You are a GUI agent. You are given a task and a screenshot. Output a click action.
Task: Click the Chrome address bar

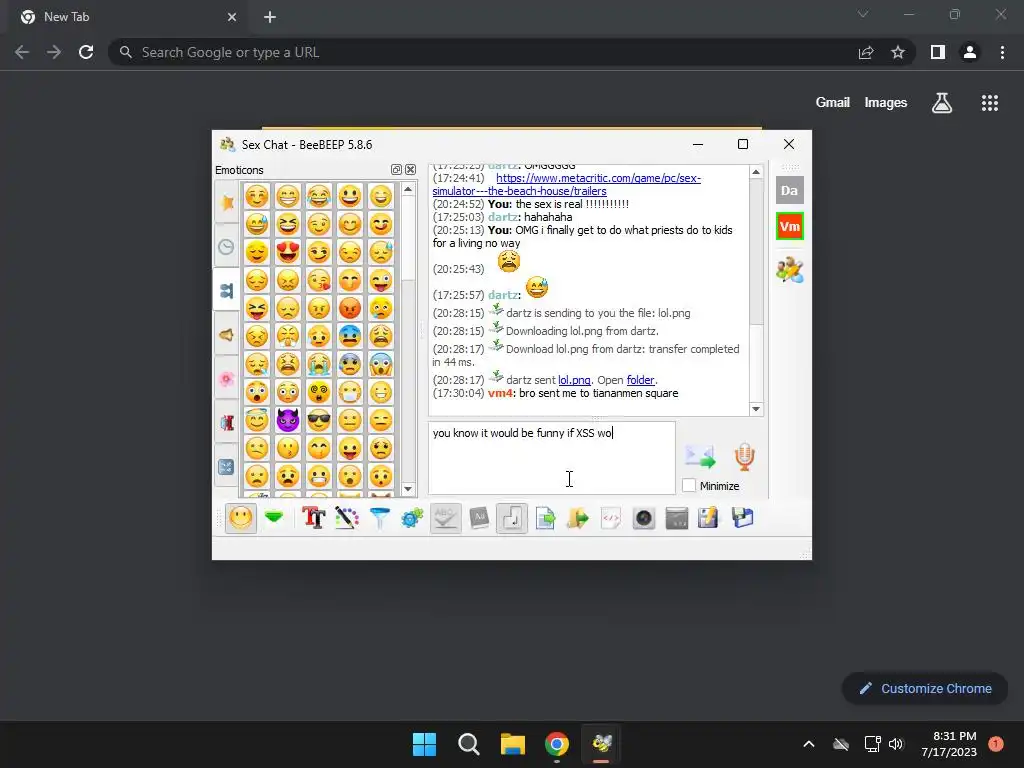coord(483,52)
